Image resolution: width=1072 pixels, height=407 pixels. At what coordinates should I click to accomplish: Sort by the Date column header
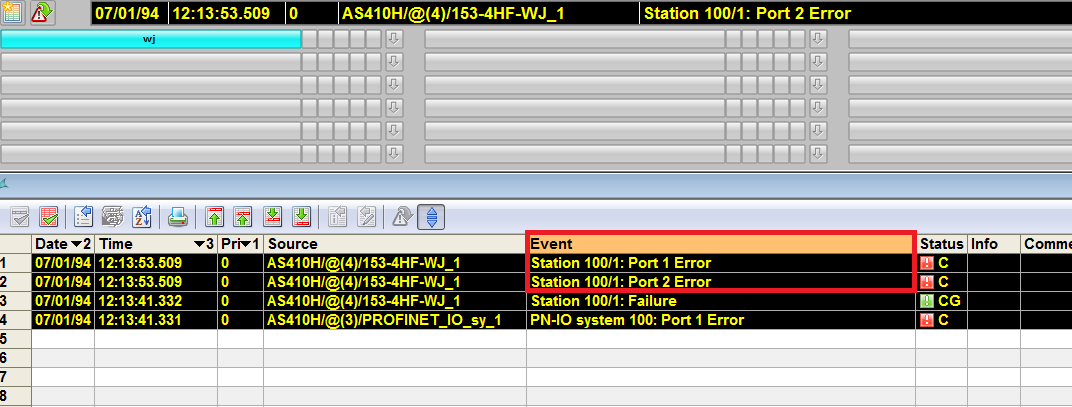click(63, 244)
